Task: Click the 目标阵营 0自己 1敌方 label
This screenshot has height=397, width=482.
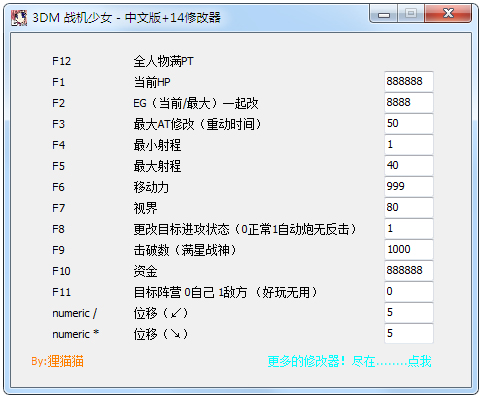Action: pos(225,292)
